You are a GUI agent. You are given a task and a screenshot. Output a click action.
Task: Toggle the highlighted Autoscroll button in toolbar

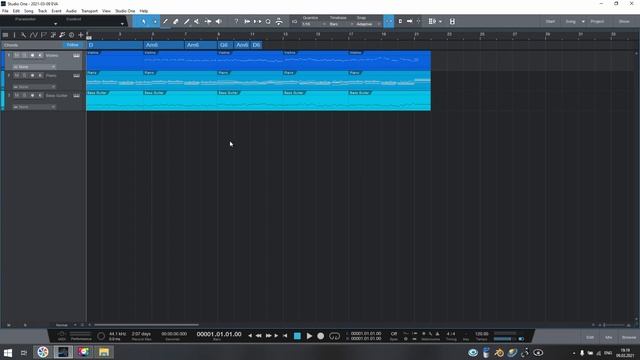point(389,21)
